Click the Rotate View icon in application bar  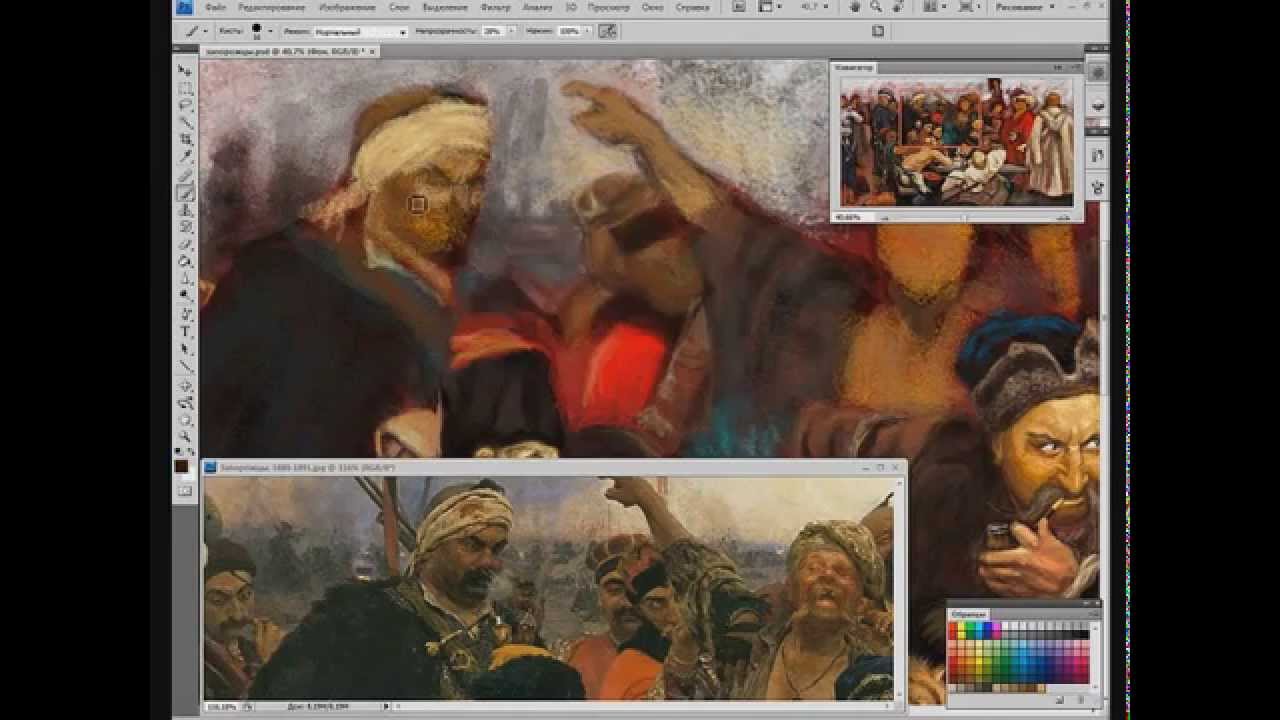point(897,6)
